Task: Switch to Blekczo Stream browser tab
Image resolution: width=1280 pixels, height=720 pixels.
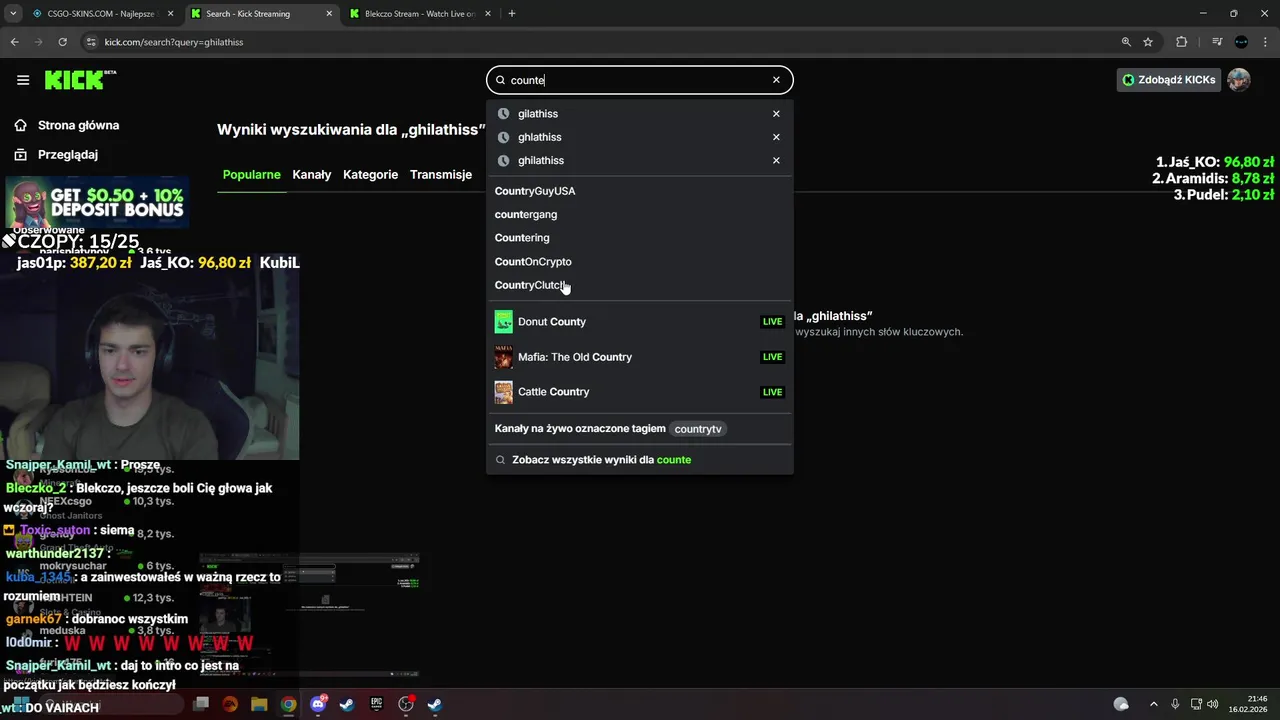Action: pyautogui.click(x=420, y=14)
